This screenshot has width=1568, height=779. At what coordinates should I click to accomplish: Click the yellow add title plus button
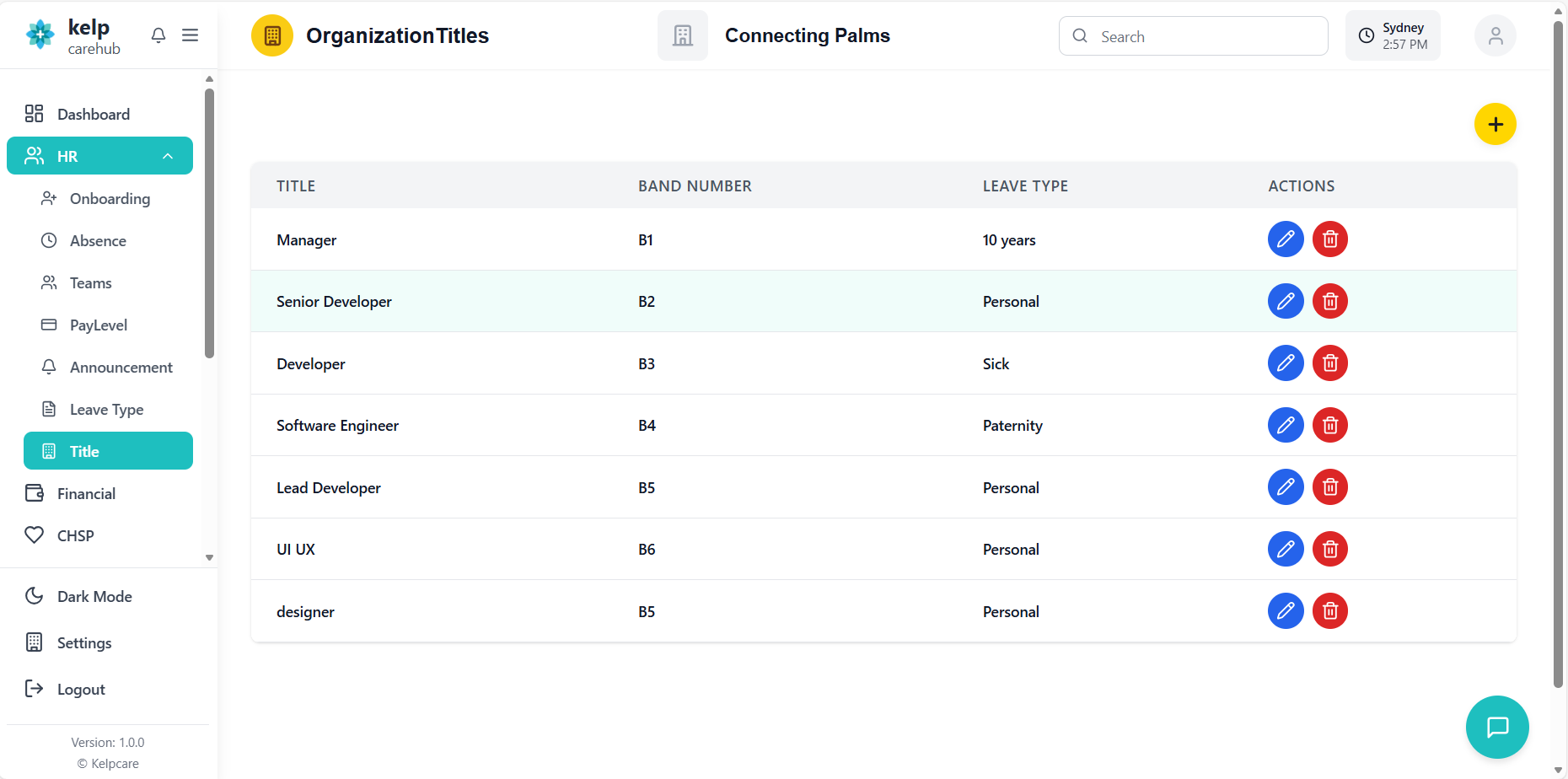pos(1495,125)
